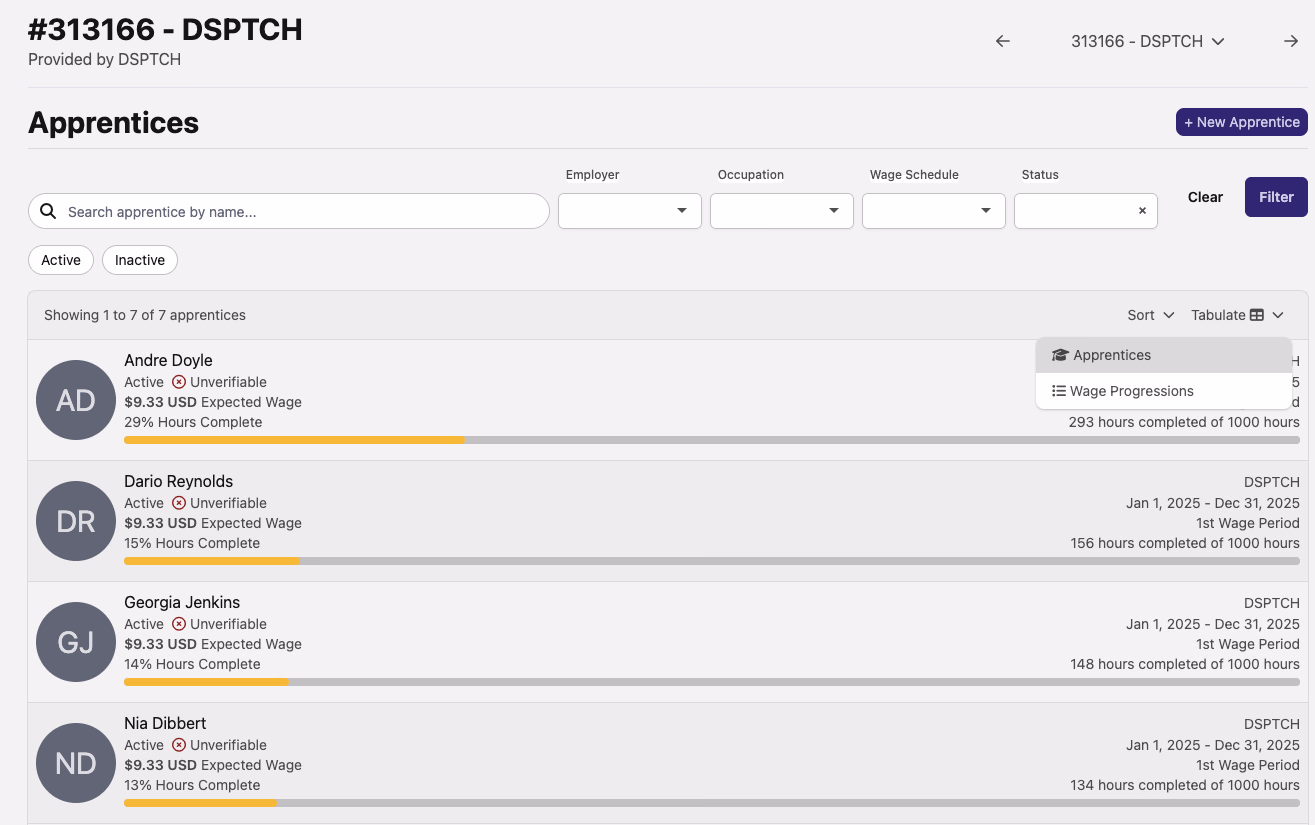Click the DR avatar for Dario Reynolds

coord(76,521)
